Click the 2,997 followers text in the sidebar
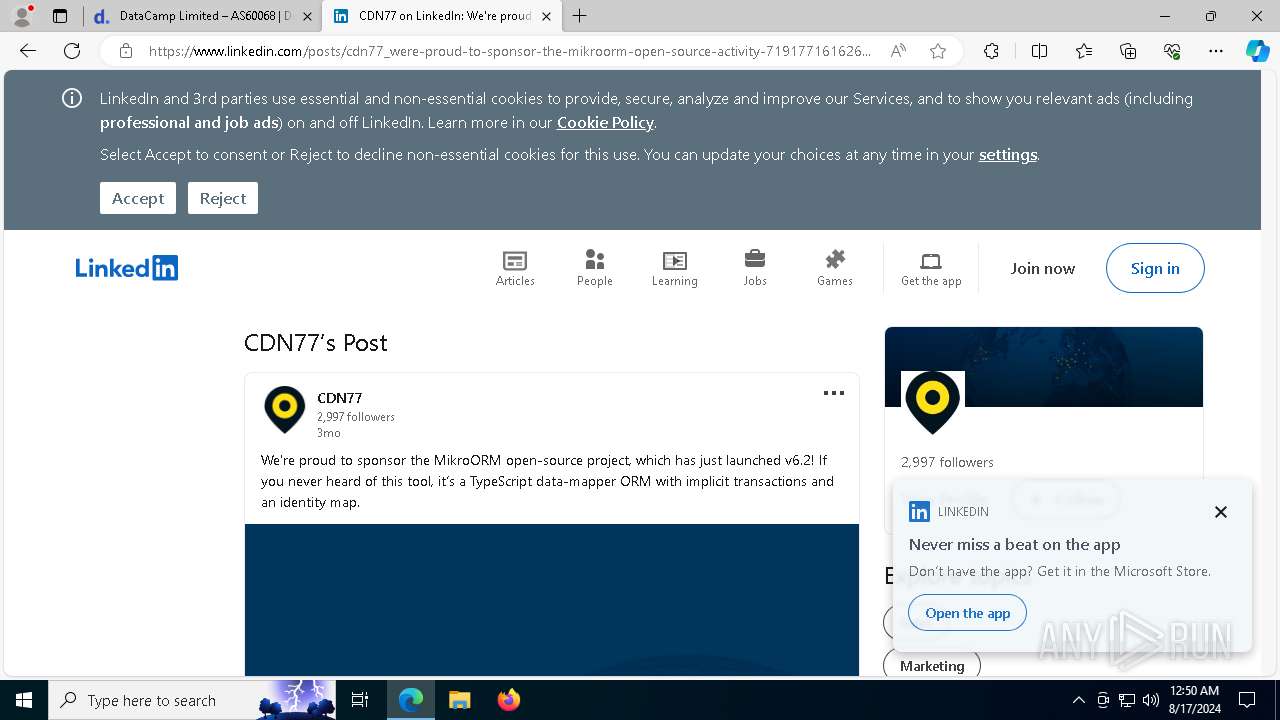 947,462
